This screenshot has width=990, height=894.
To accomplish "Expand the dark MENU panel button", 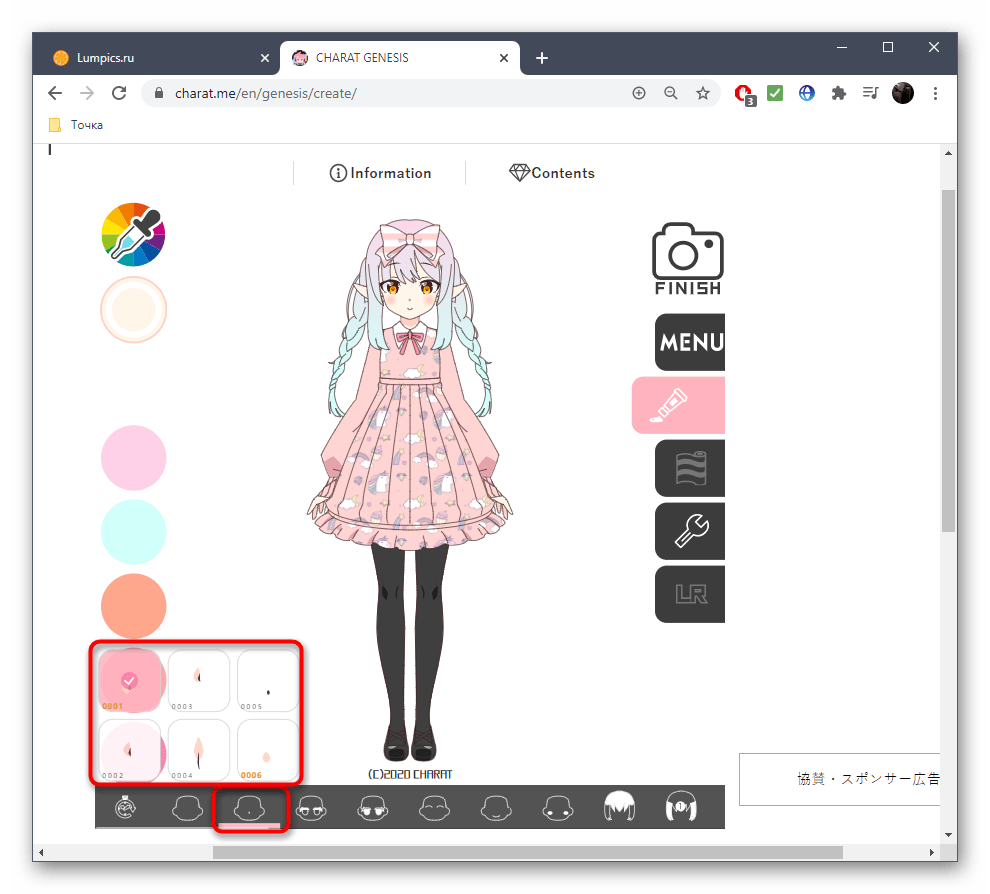I will click(690, 343).
